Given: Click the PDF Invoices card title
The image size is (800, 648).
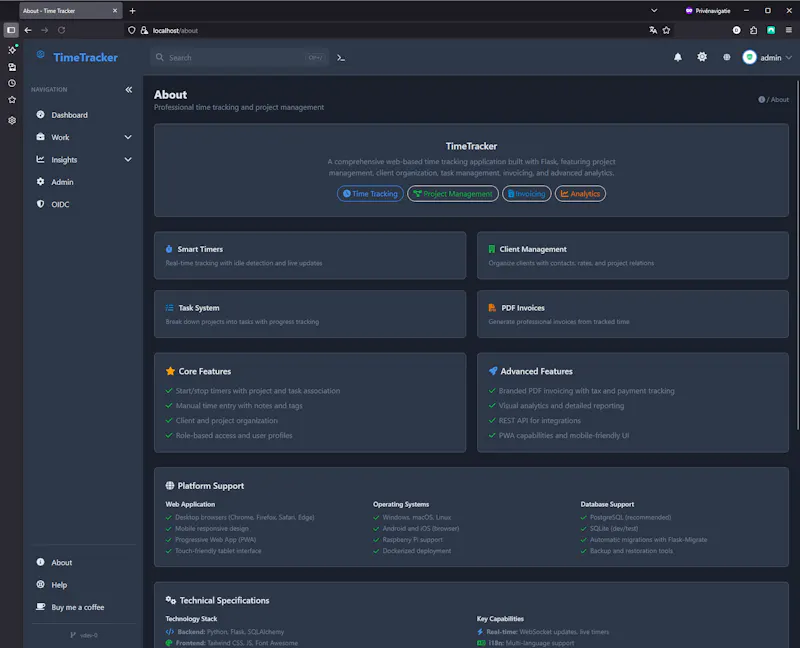Looking at the screenshot, I should pos(523,308).
